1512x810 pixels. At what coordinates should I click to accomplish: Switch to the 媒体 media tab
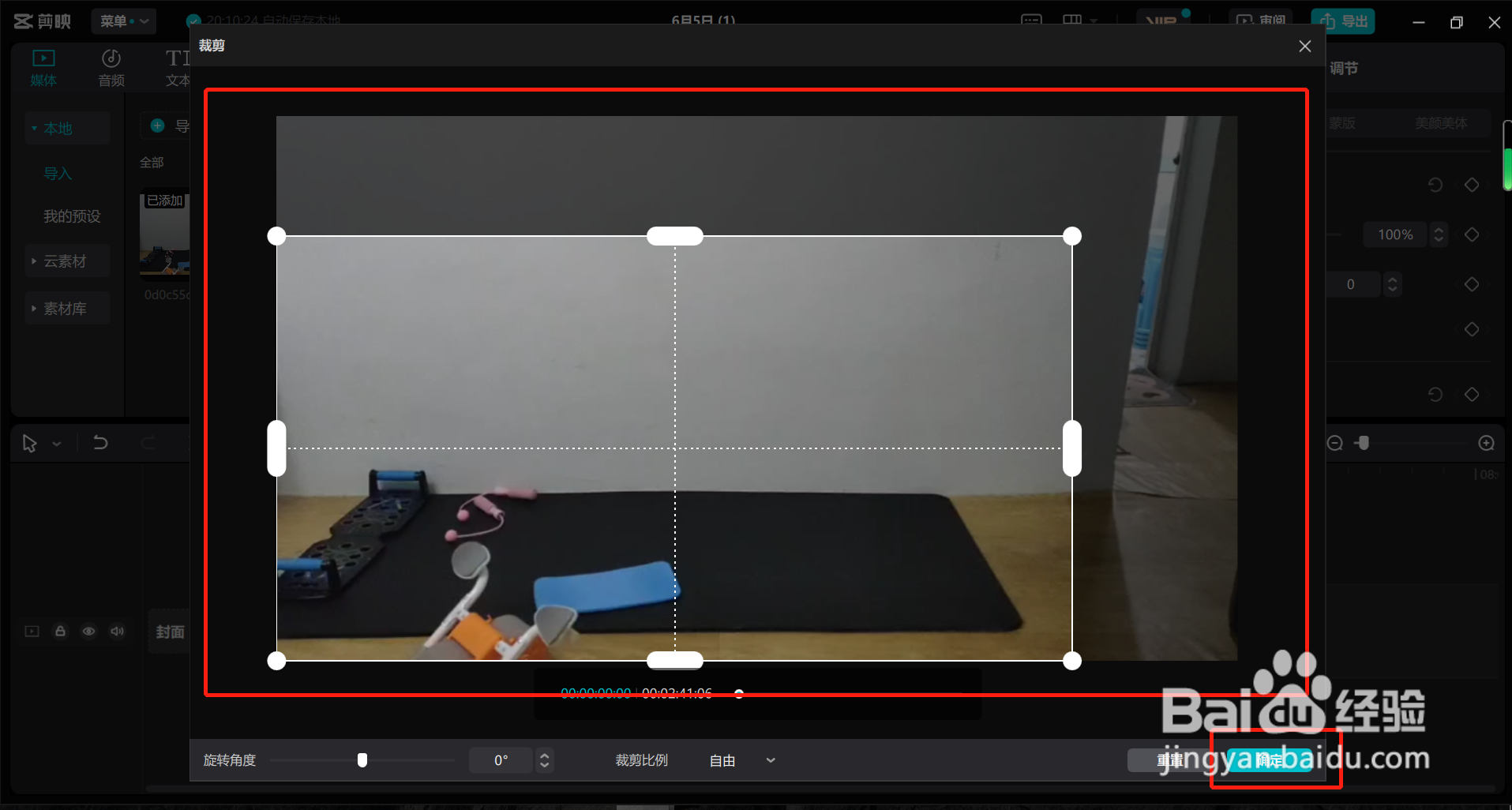click(43, 68)
